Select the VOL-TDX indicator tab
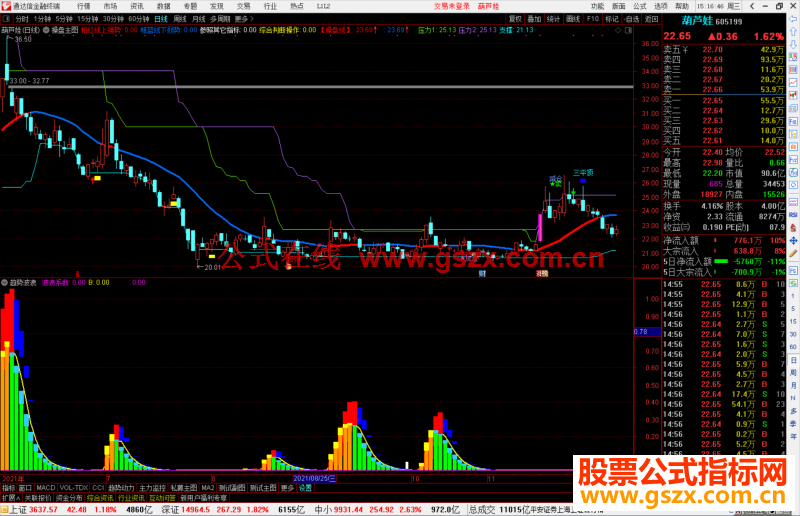 pyautogui.click(x=73, y=488)
